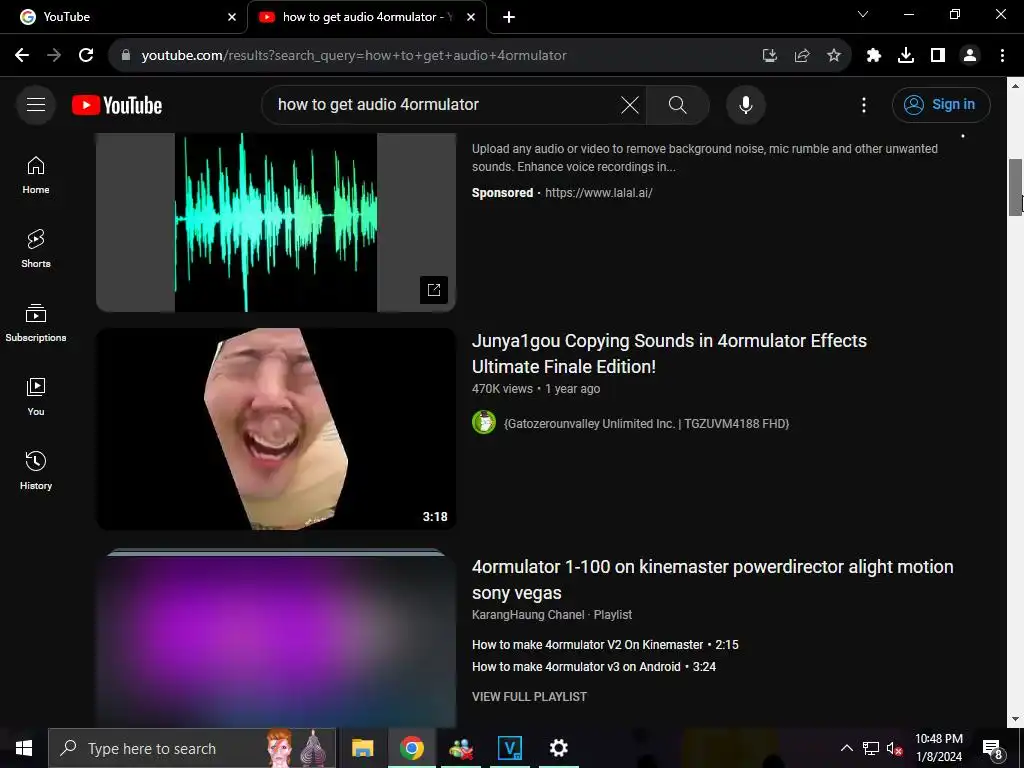
Task: Play 'How to make 4ormulator v3 on Android'
Action: pyautogui.click(x=594, y=667)
